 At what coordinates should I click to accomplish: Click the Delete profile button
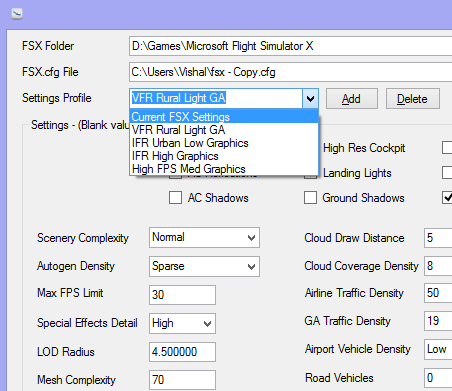pyautogui.click(x=413, y=99)
